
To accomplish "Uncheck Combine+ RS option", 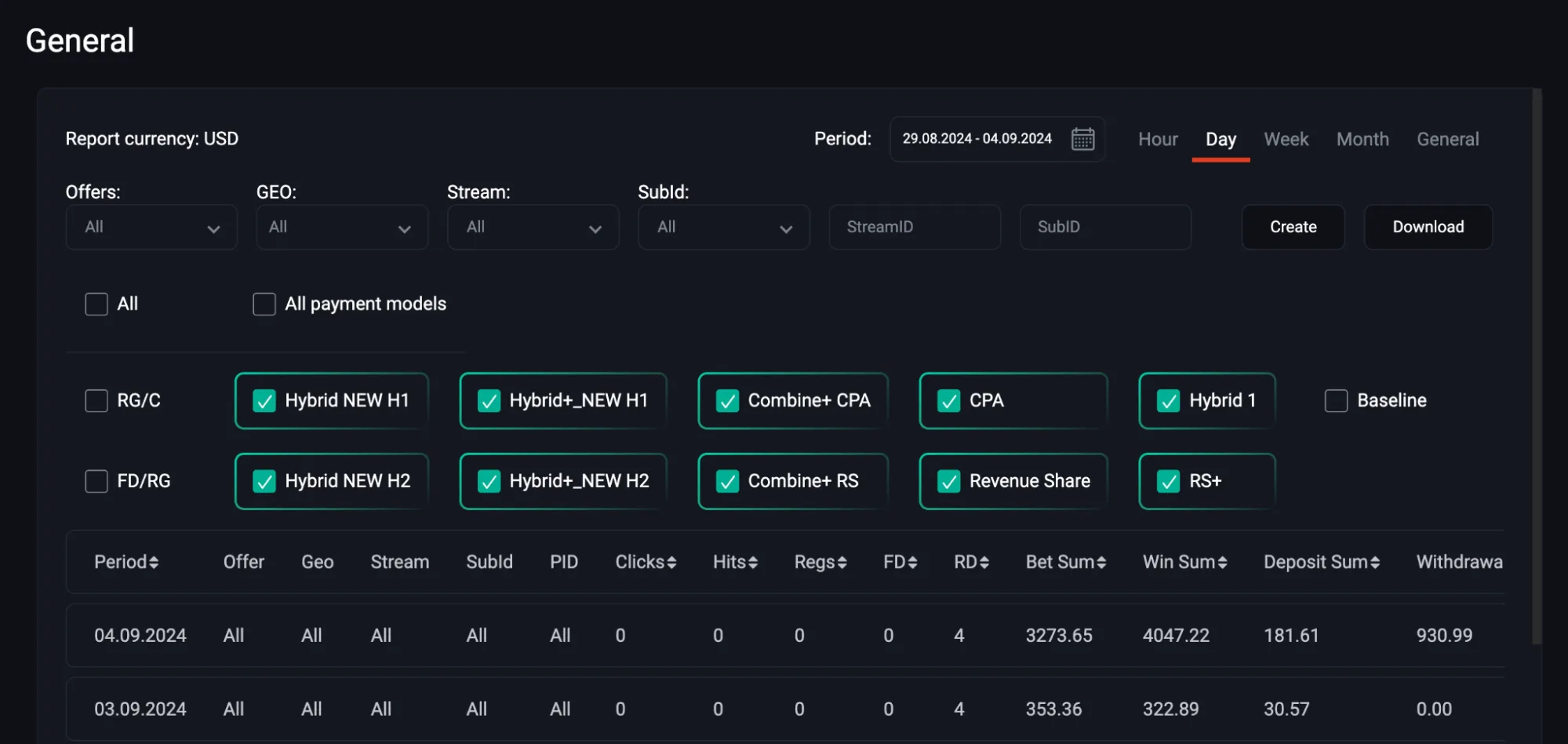I will (x=727, y=481).
